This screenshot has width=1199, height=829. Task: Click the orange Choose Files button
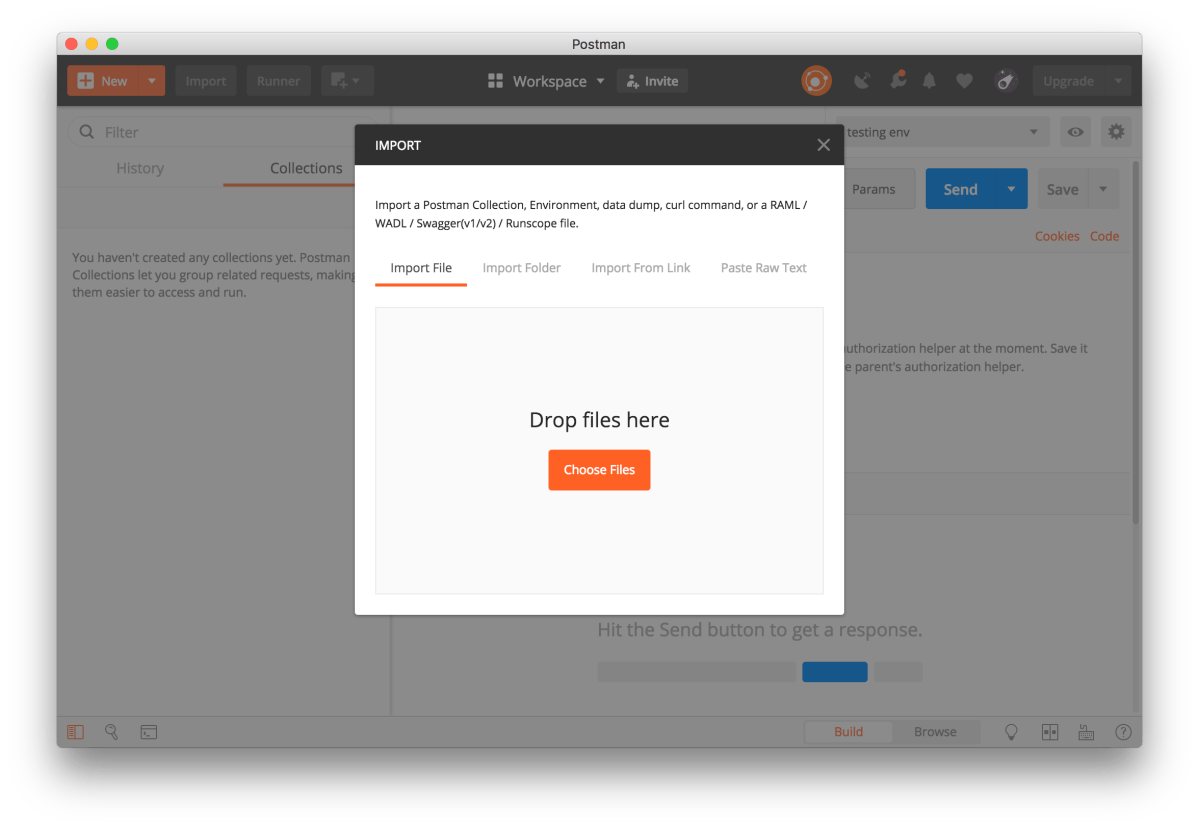click(599, 470)
